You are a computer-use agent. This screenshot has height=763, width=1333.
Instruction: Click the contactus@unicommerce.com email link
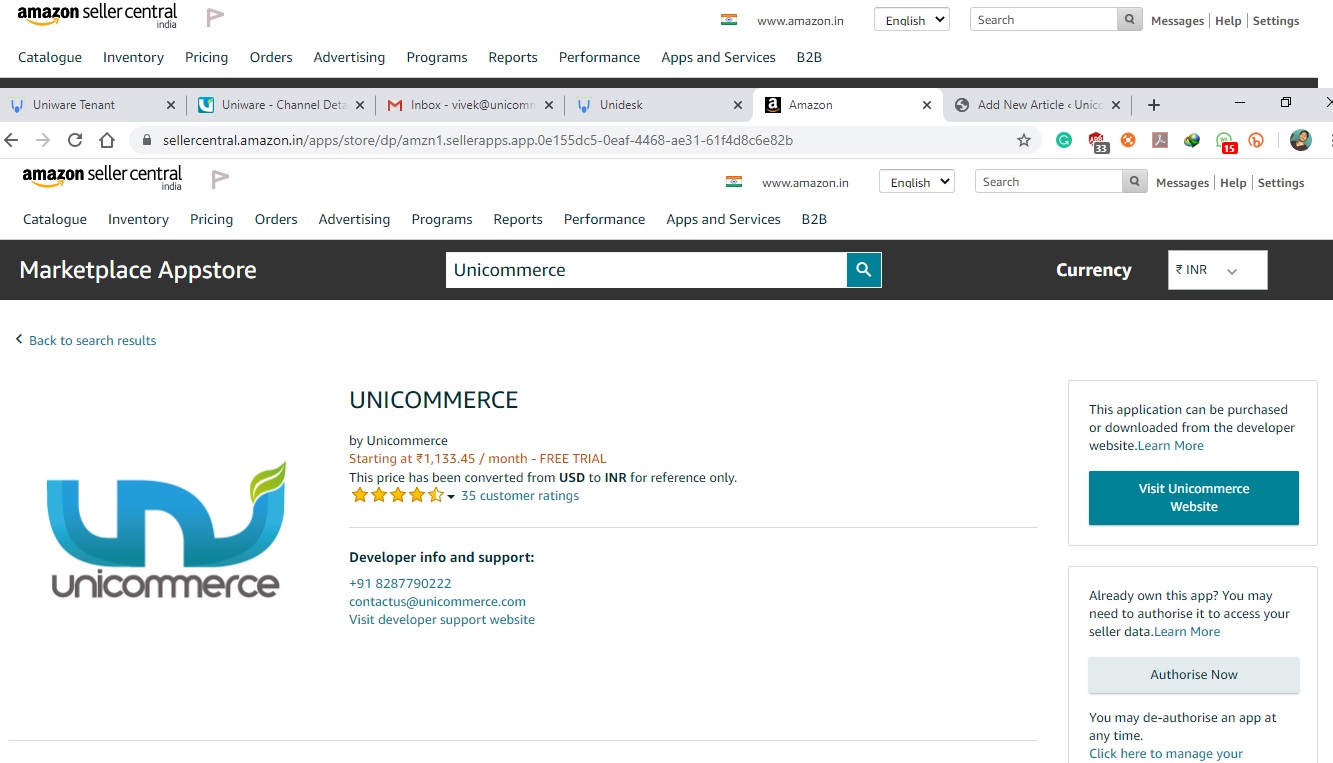pyautogui.click(x=437, y=602)
